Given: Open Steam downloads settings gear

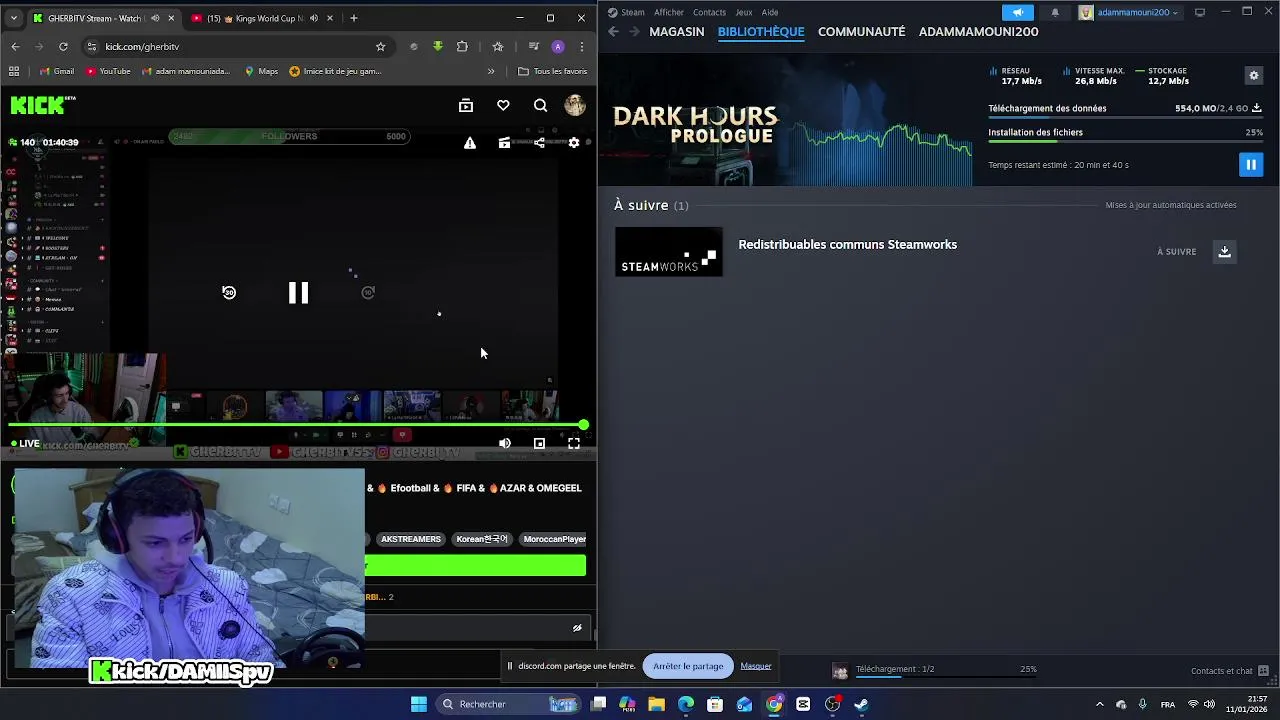Looking at the screenshot, I should (x=1254, y=75).
